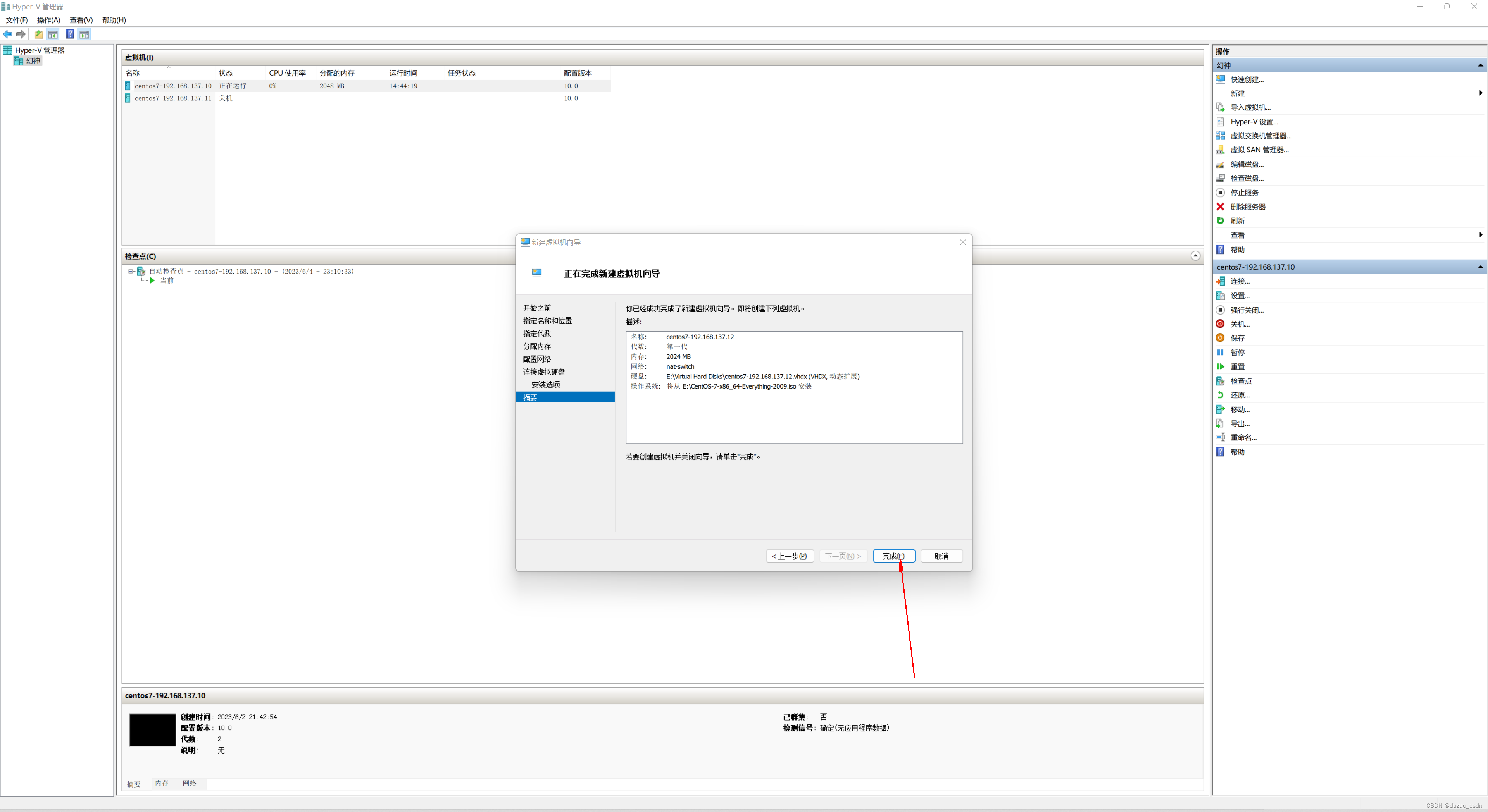Click the blue help toolbar icon
This screenshot has height=812, width=1488.
click(70, 34)
